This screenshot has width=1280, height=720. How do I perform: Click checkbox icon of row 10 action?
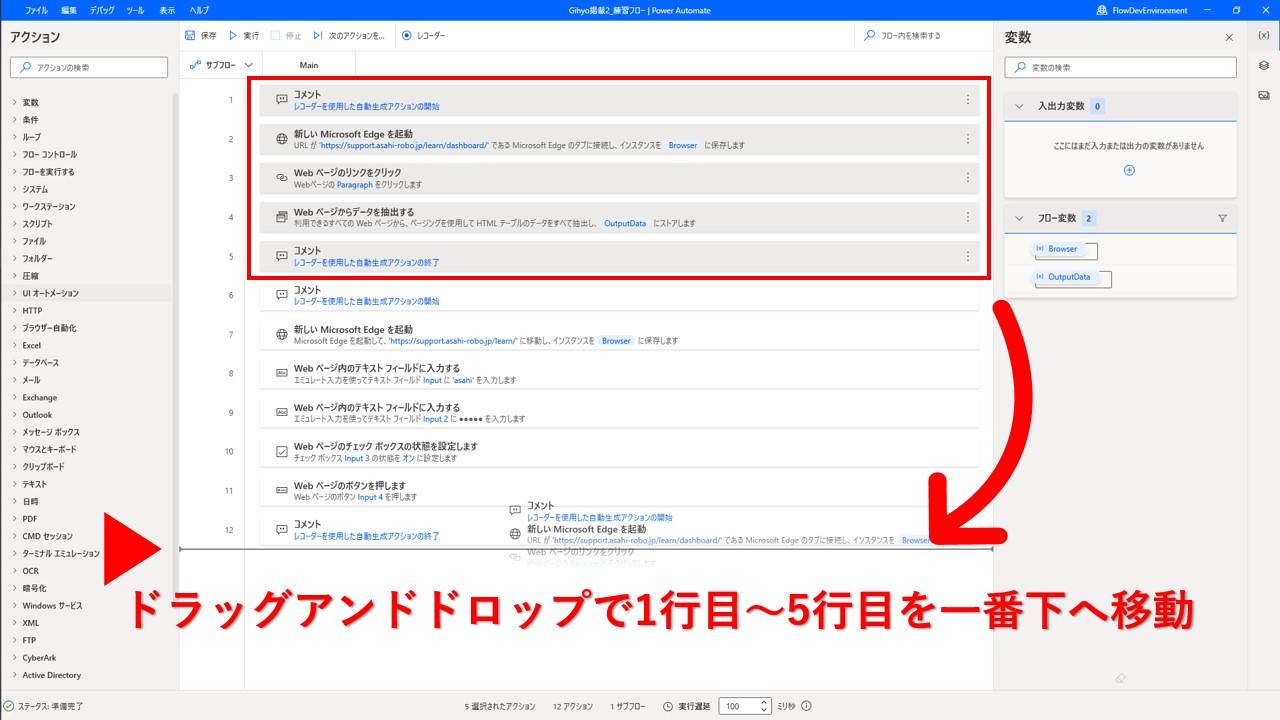coord(282,451)
